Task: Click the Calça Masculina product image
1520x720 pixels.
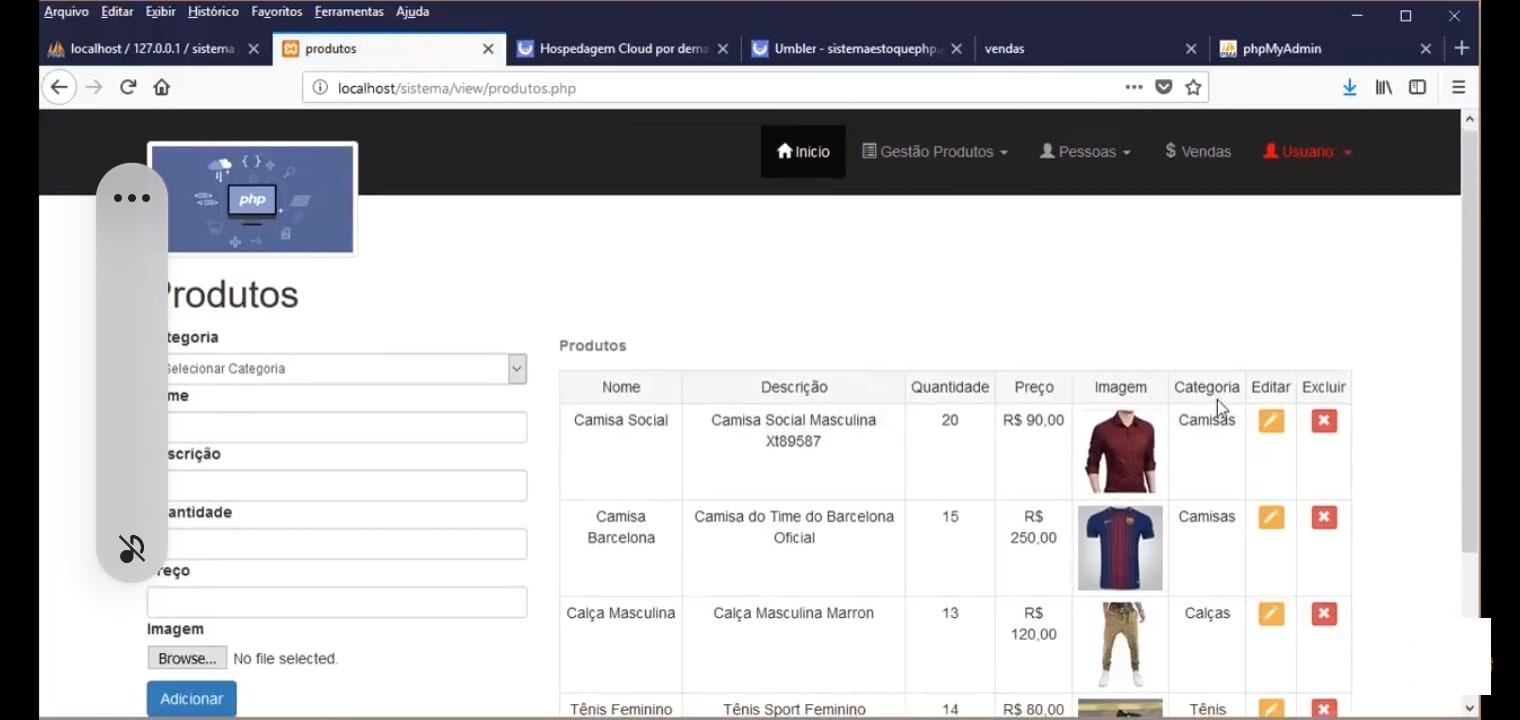Action: 1120,644
